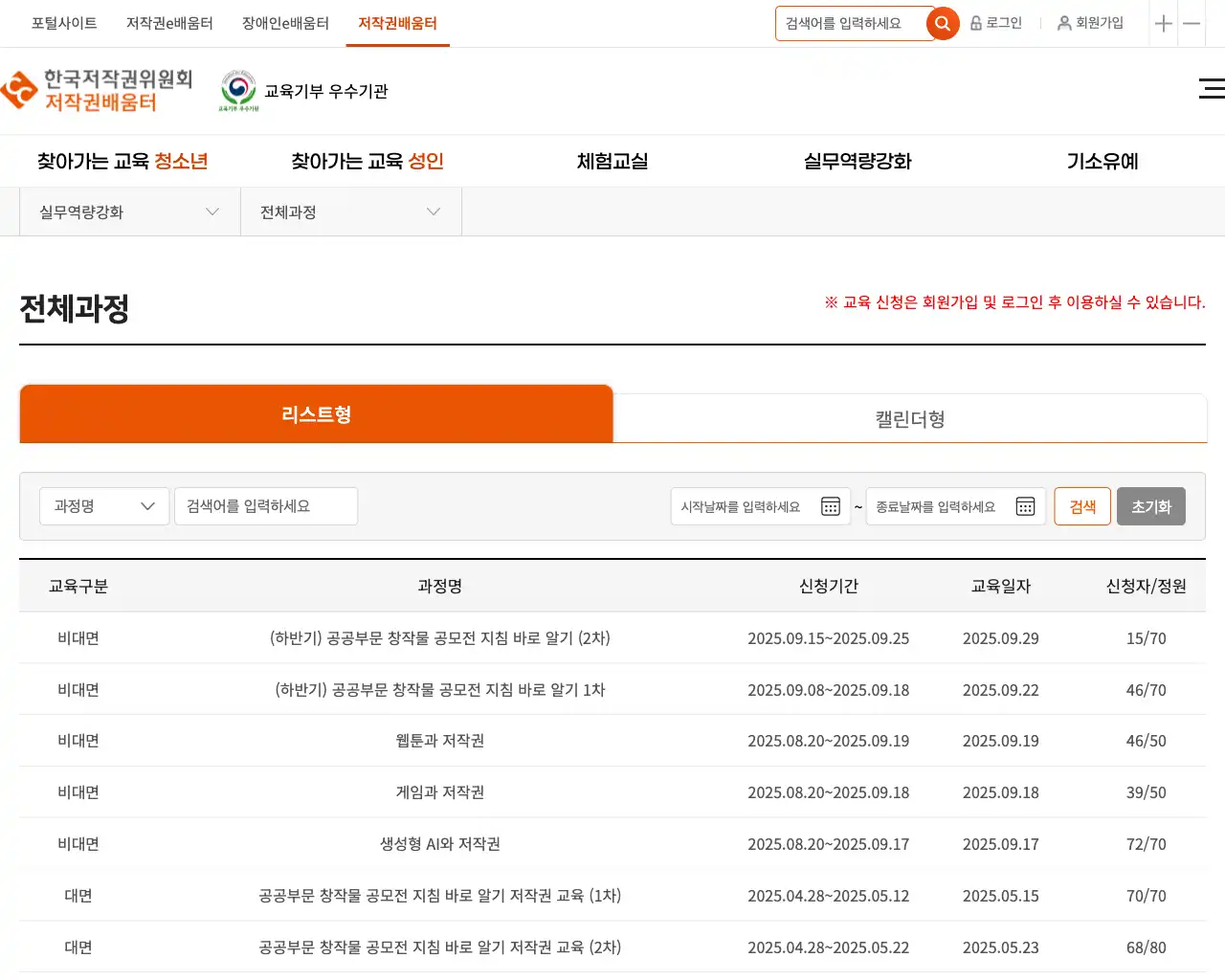Go to the 장애인e배움터 top menu
Screen dimensions: 1225x980
coord(285,23)
